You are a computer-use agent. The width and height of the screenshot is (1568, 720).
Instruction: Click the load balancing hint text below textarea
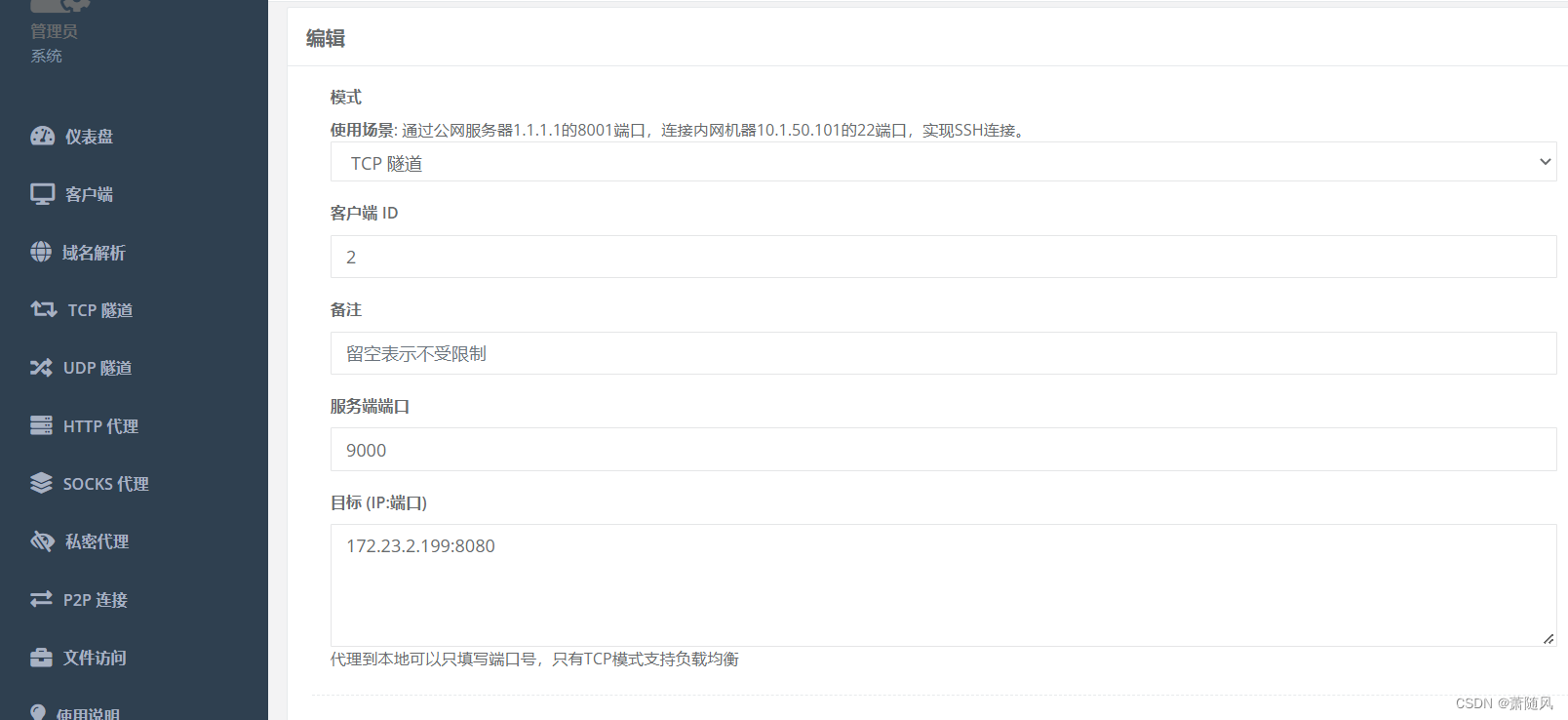pos(534,660)
